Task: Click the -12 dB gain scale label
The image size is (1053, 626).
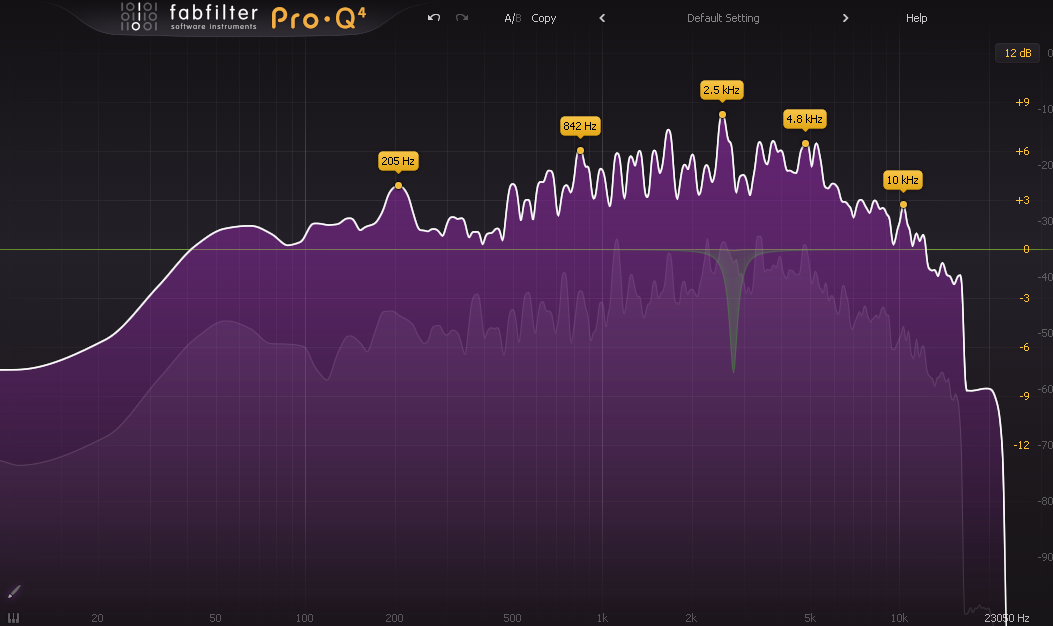Action: (1021, 445)
